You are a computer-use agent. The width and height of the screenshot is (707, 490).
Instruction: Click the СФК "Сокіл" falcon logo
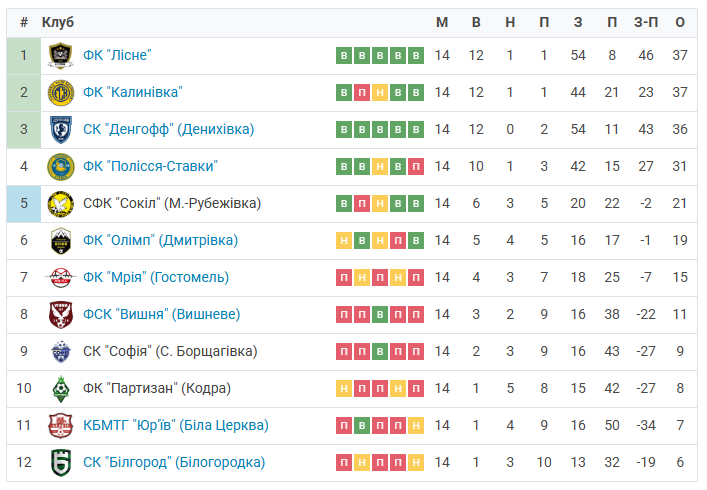[x=61, y=204]
